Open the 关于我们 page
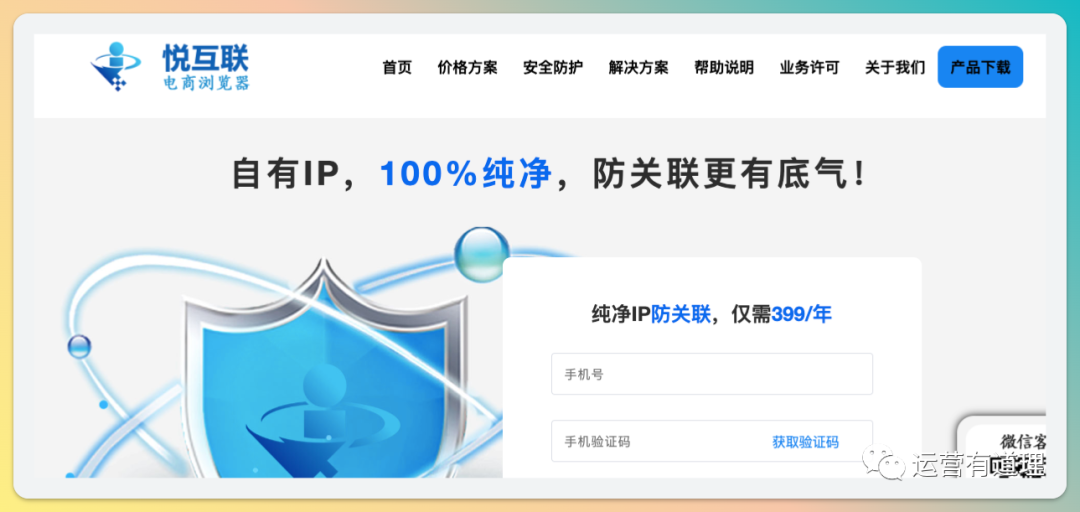Screen dimensions: 1080x512 (895, 68)
